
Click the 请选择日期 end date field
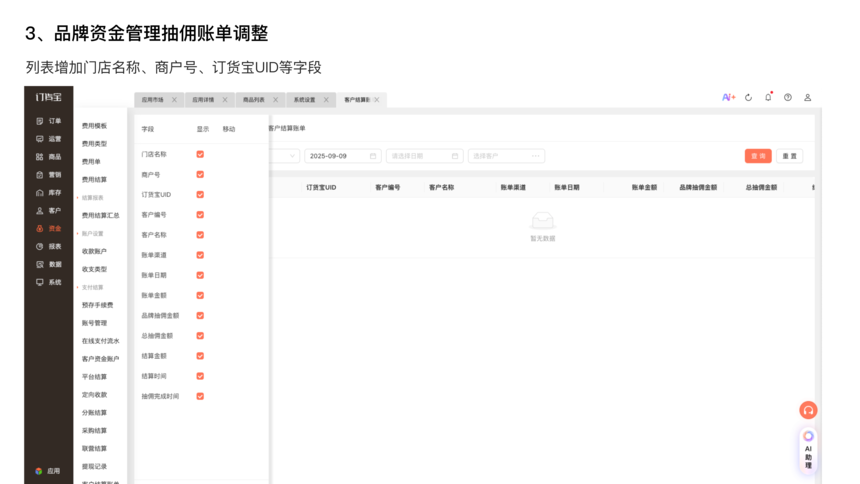click(x=424, y=156)
